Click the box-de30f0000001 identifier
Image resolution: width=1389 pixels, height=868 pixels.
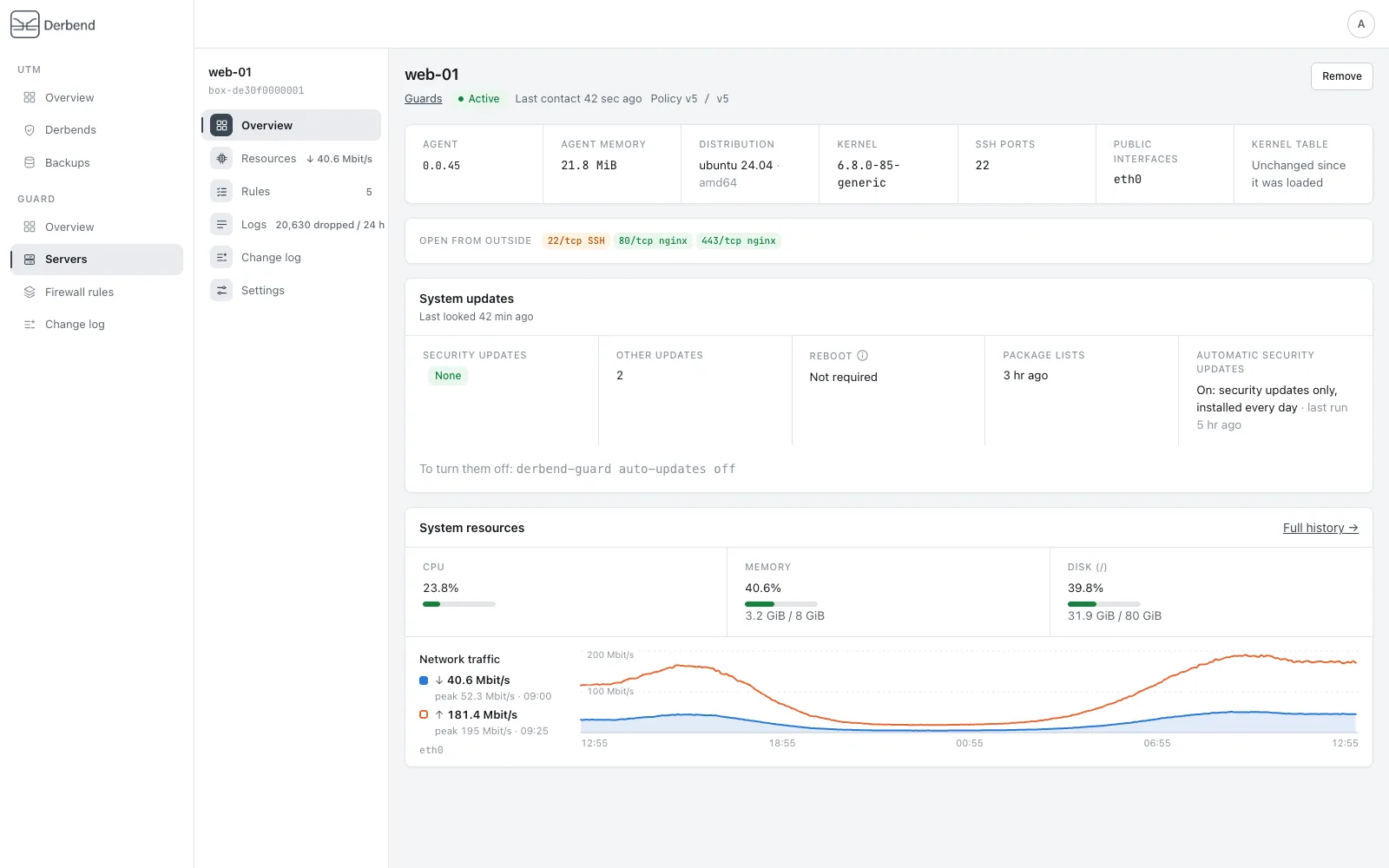[x=256, y=90]
